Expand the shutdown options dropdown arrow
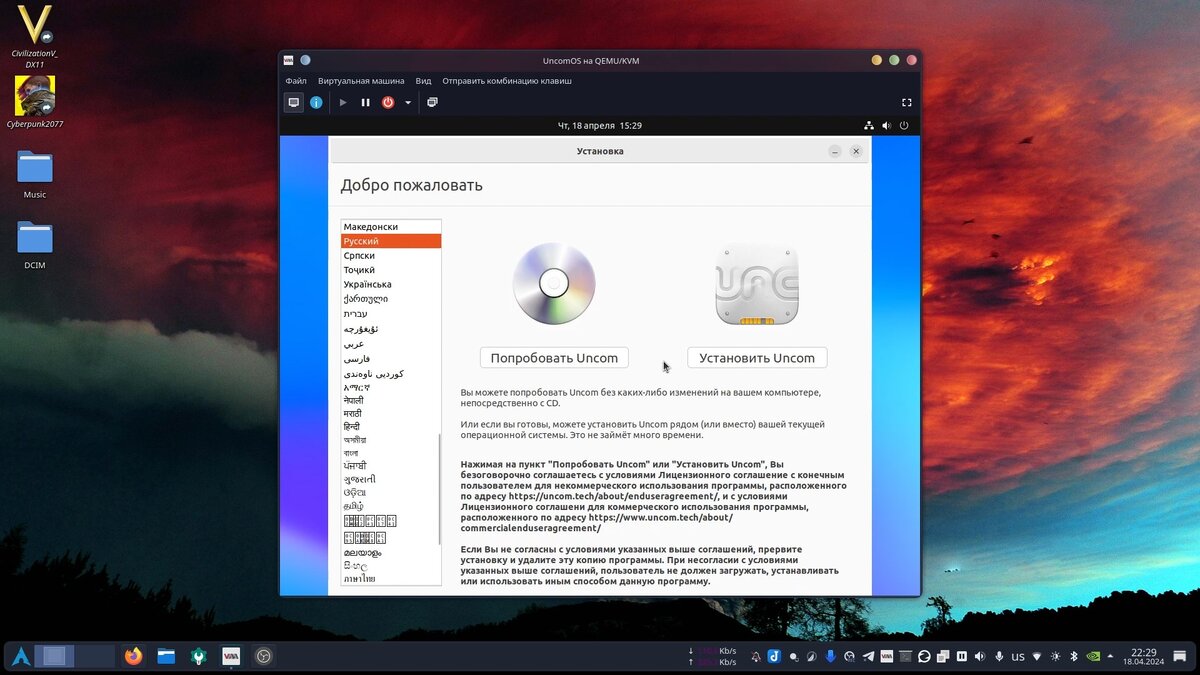 pos(408,102)
